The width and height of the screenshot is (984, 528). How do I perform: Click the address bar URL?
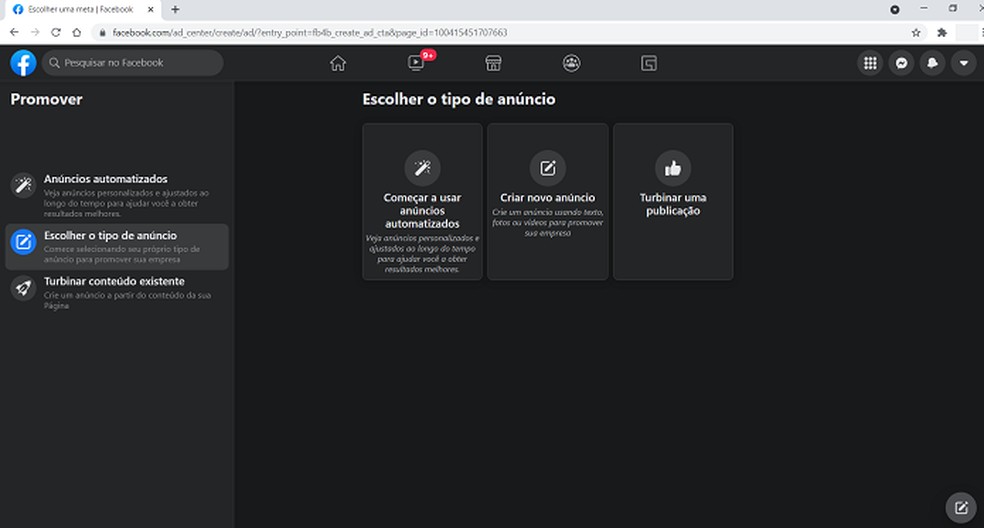point(309,32)
